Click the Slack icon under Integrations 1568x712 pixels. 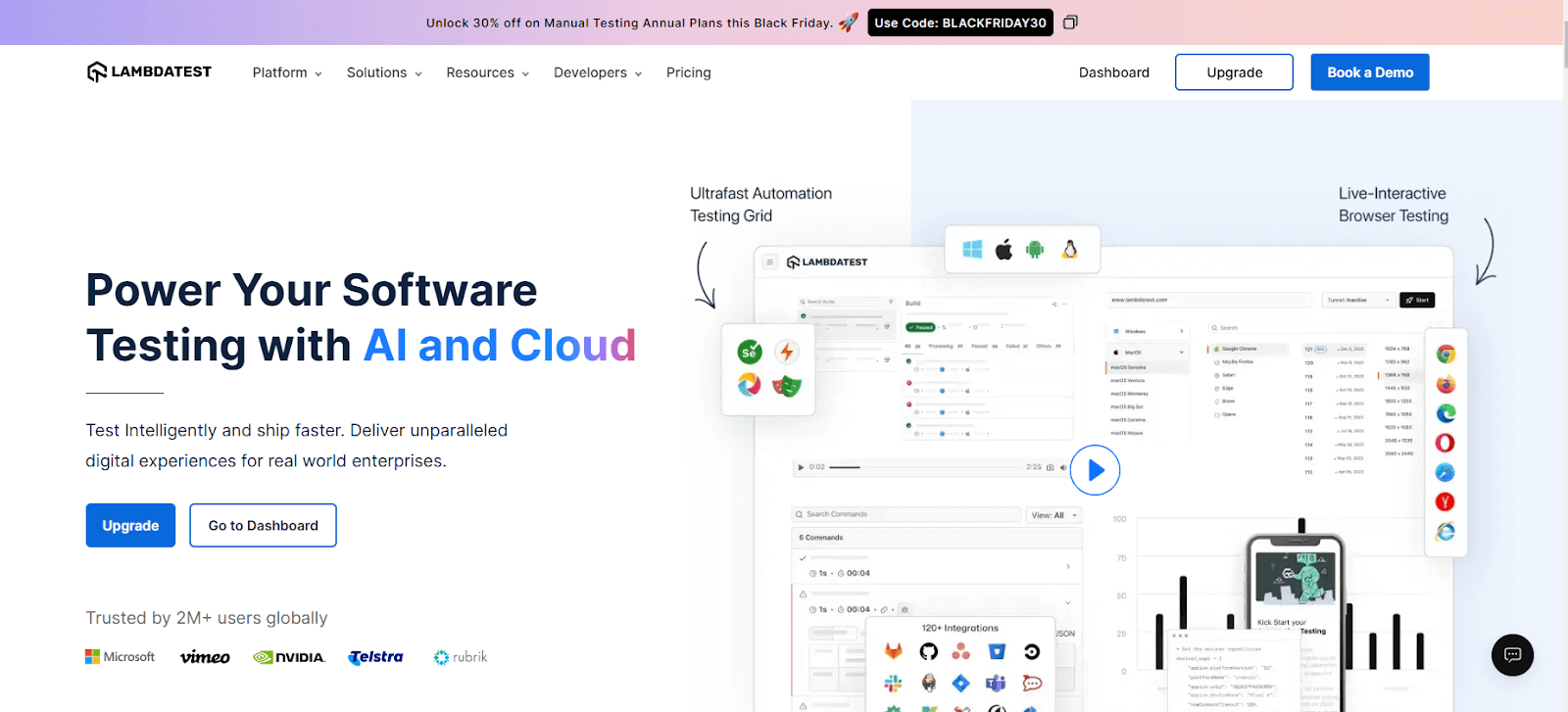(894, 683)
